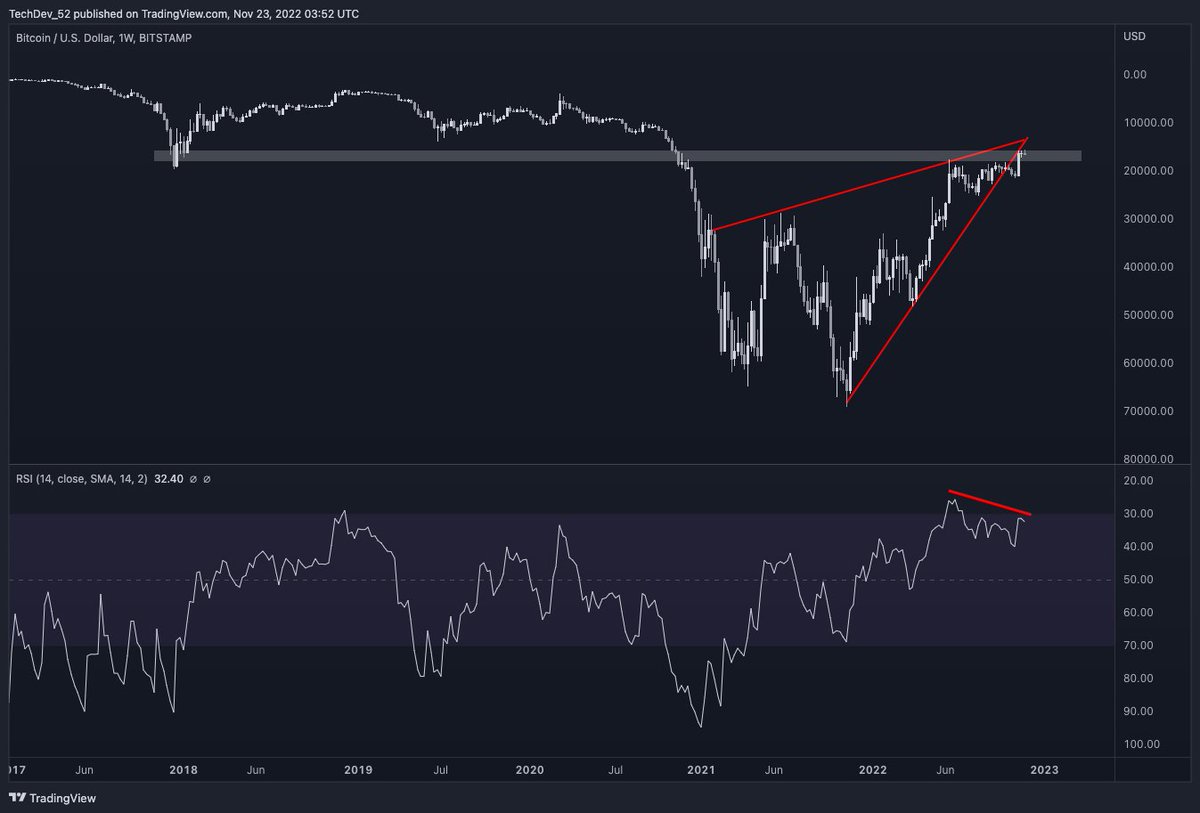Click the "30.00" RSI axis label
Viewport: 1200px width, 813px height.
[x=1138, y=514]
